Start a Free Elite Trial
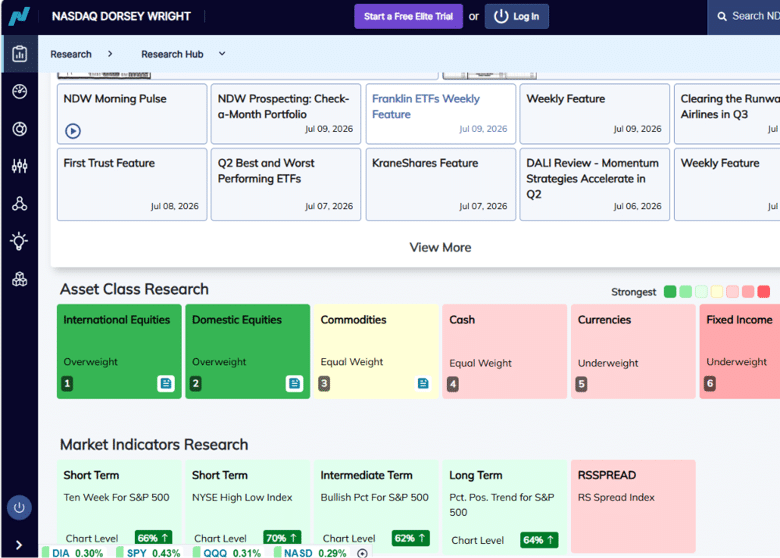 point(408,16)
